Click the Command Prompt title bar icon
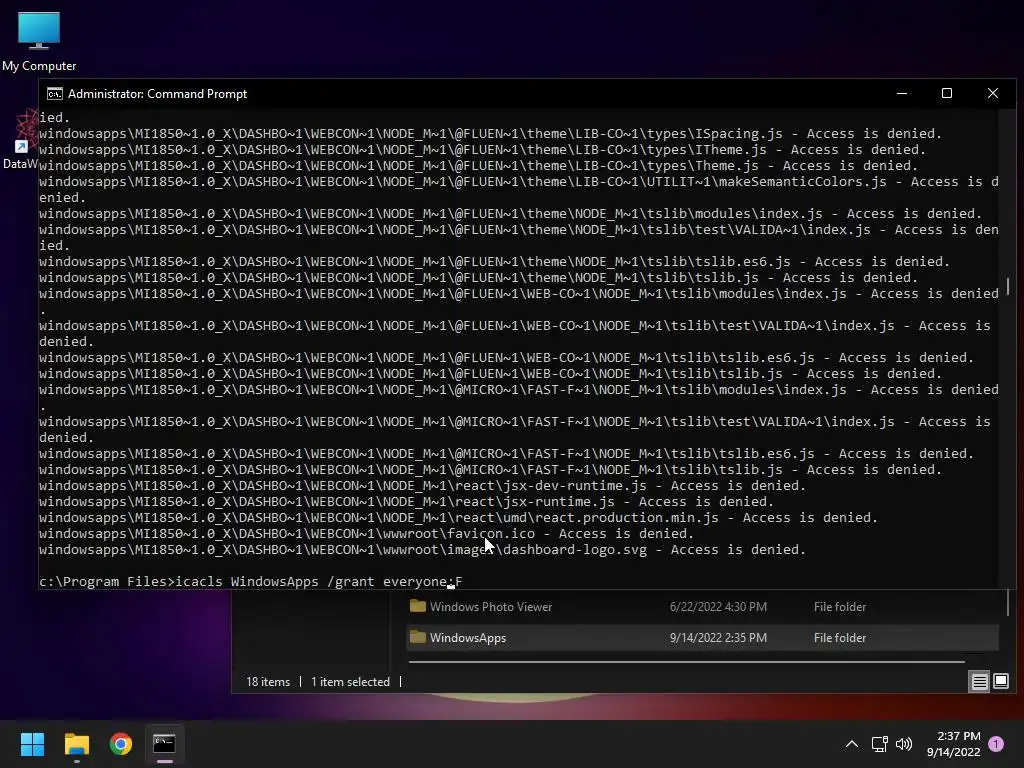This screenshot has height=768, width=1024. [55, 94]
